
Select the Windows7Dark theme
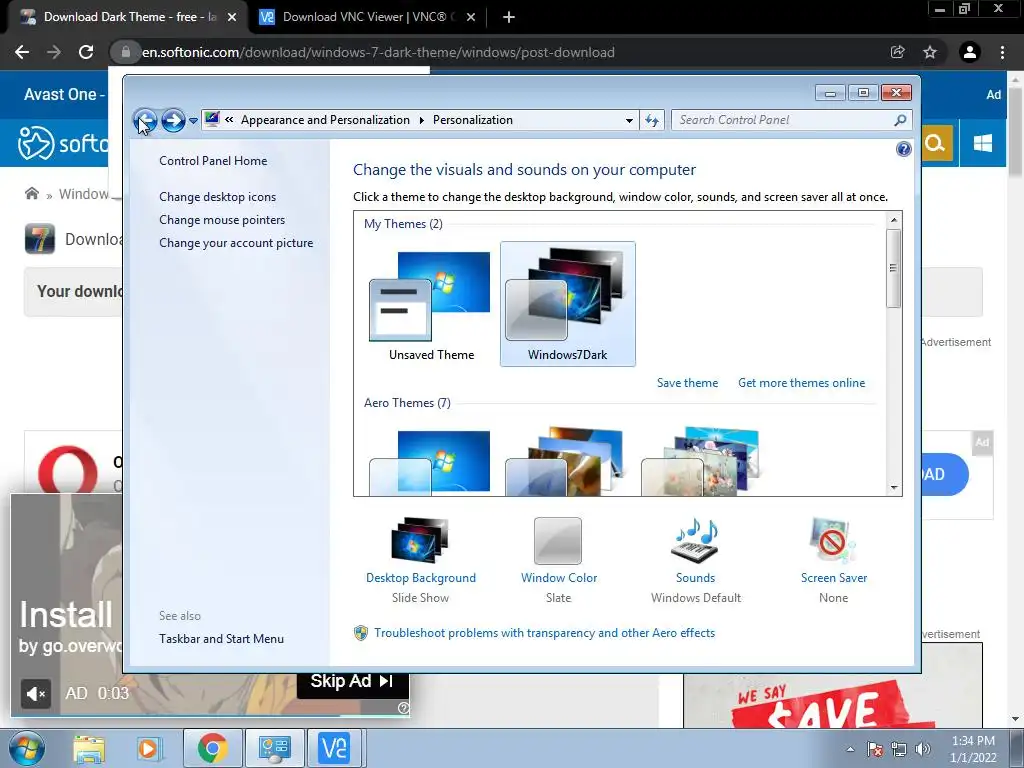pos(568,304)
